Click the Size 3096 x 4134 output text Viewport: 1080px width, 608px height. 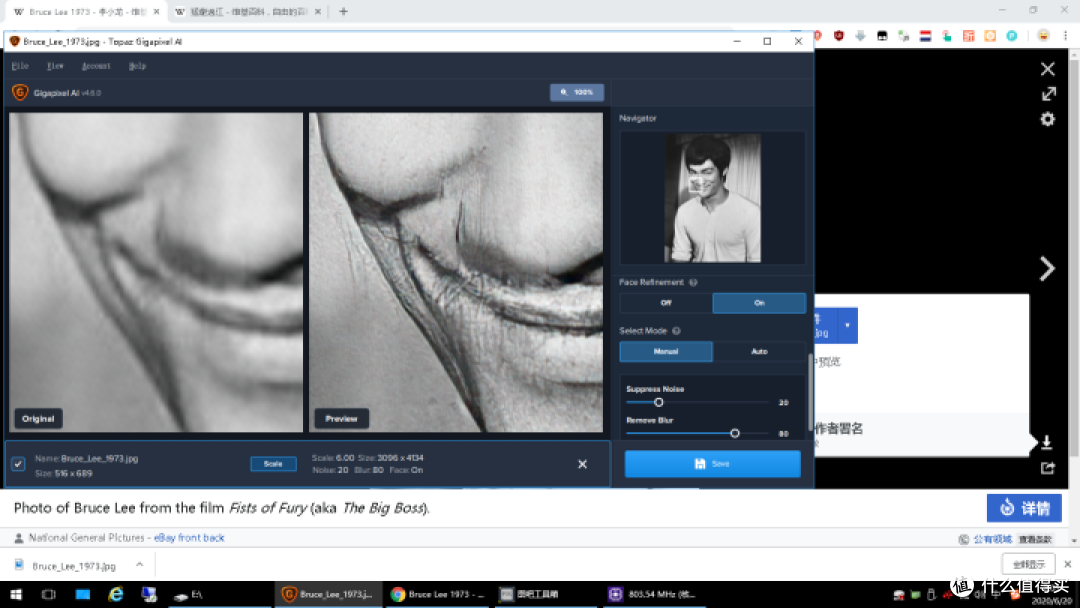pyautogui.click(x=391, y=458)
